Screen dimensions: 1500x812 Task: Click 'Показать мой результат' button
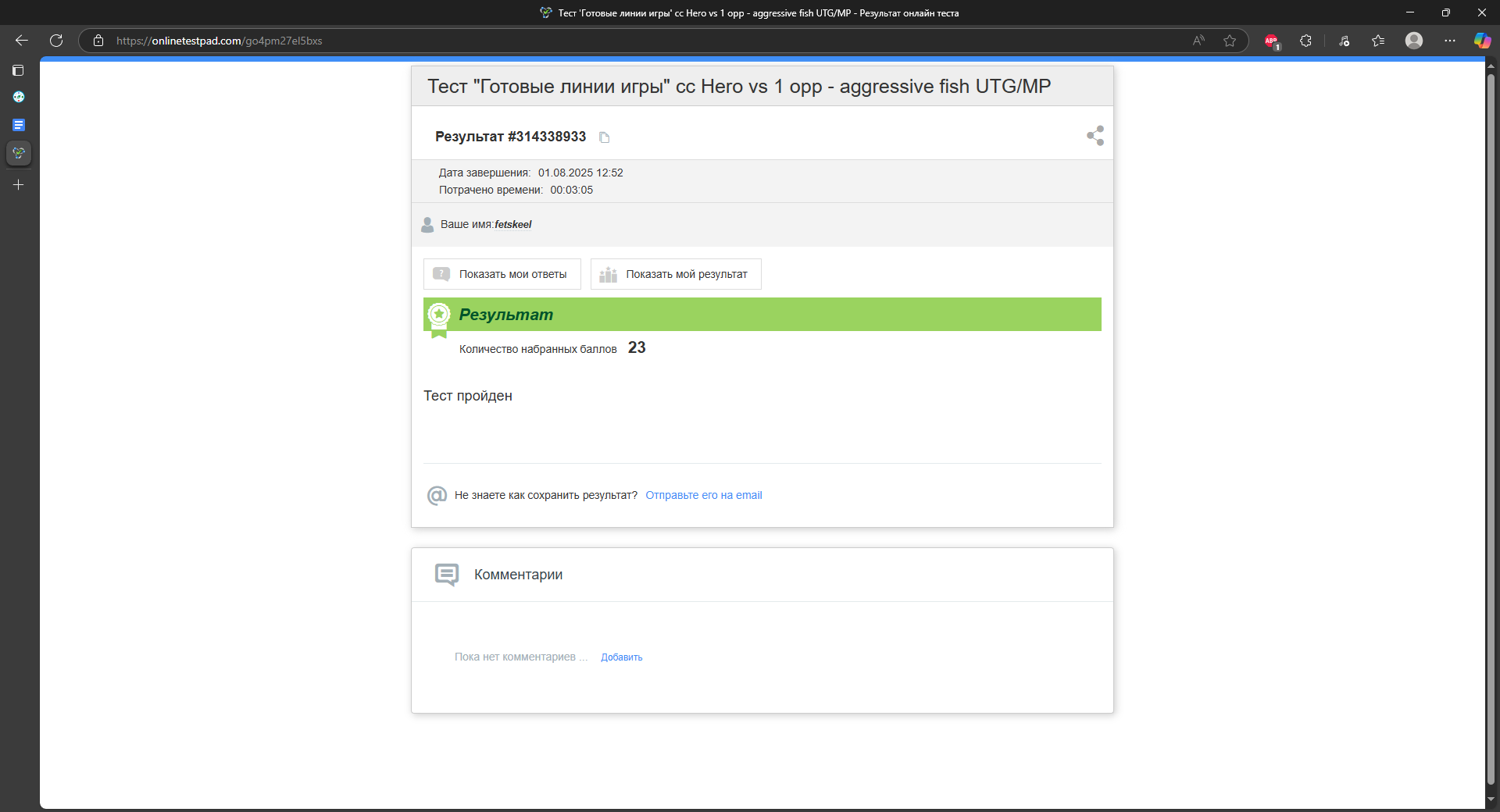(x=676, y=274)
